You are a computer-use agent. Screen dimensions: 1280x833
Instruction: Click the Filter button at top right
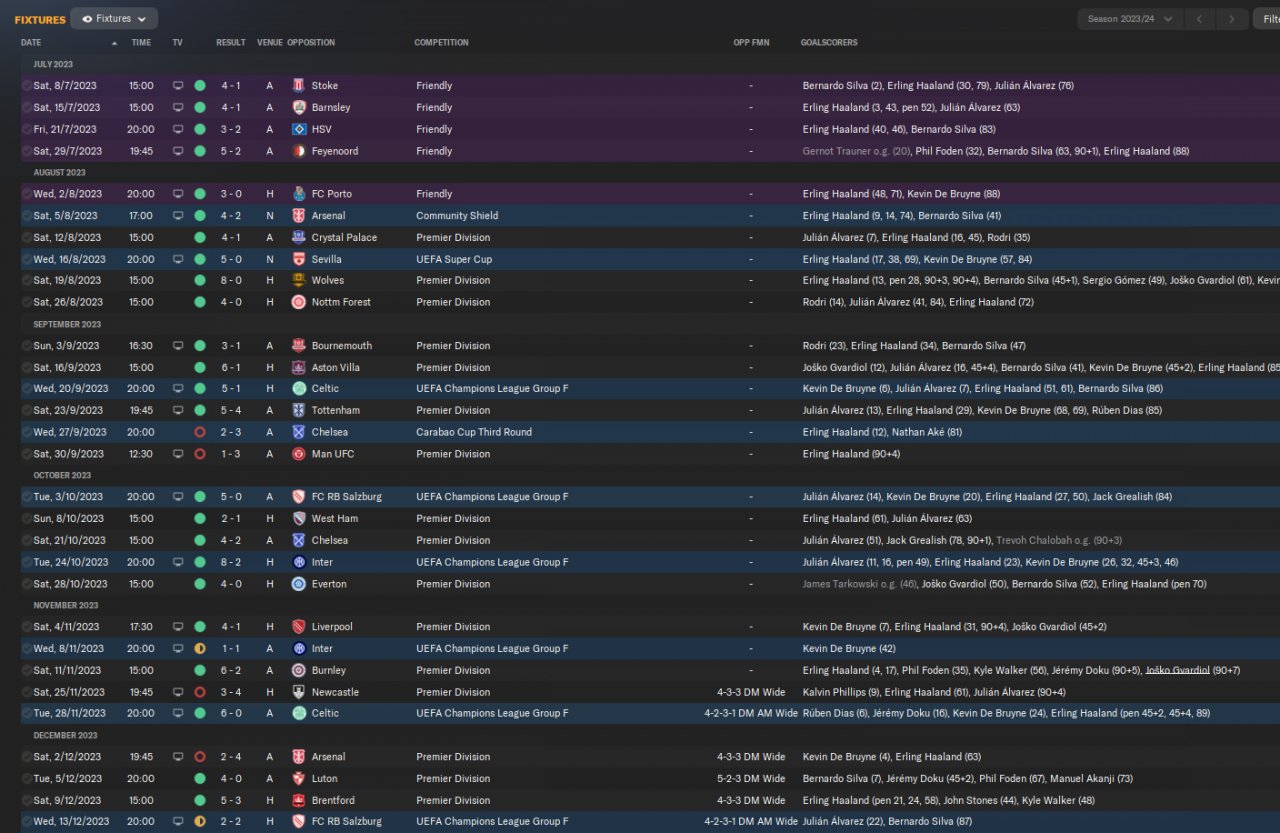(1266, 19)
